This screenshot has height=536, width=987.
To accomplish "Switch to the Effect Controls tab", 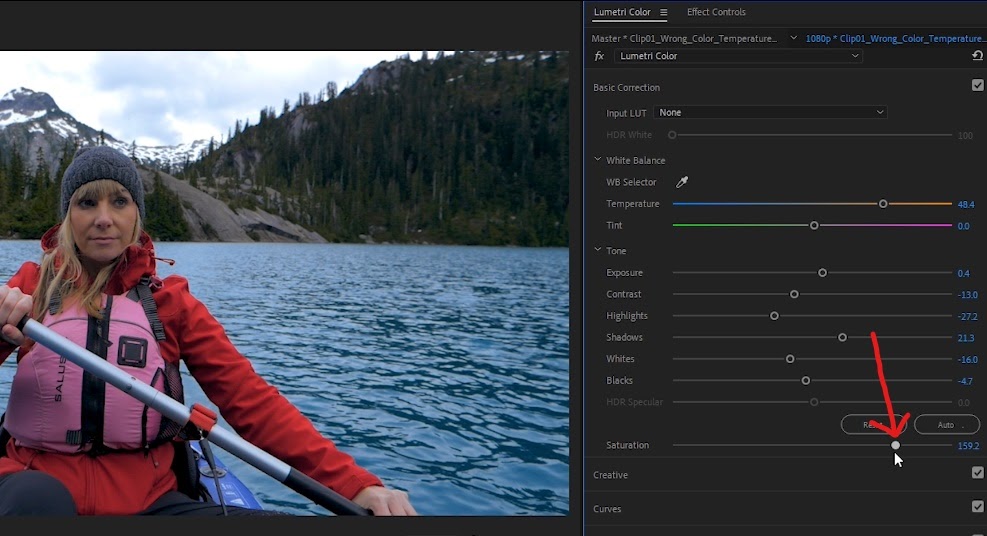I will 716,12.
